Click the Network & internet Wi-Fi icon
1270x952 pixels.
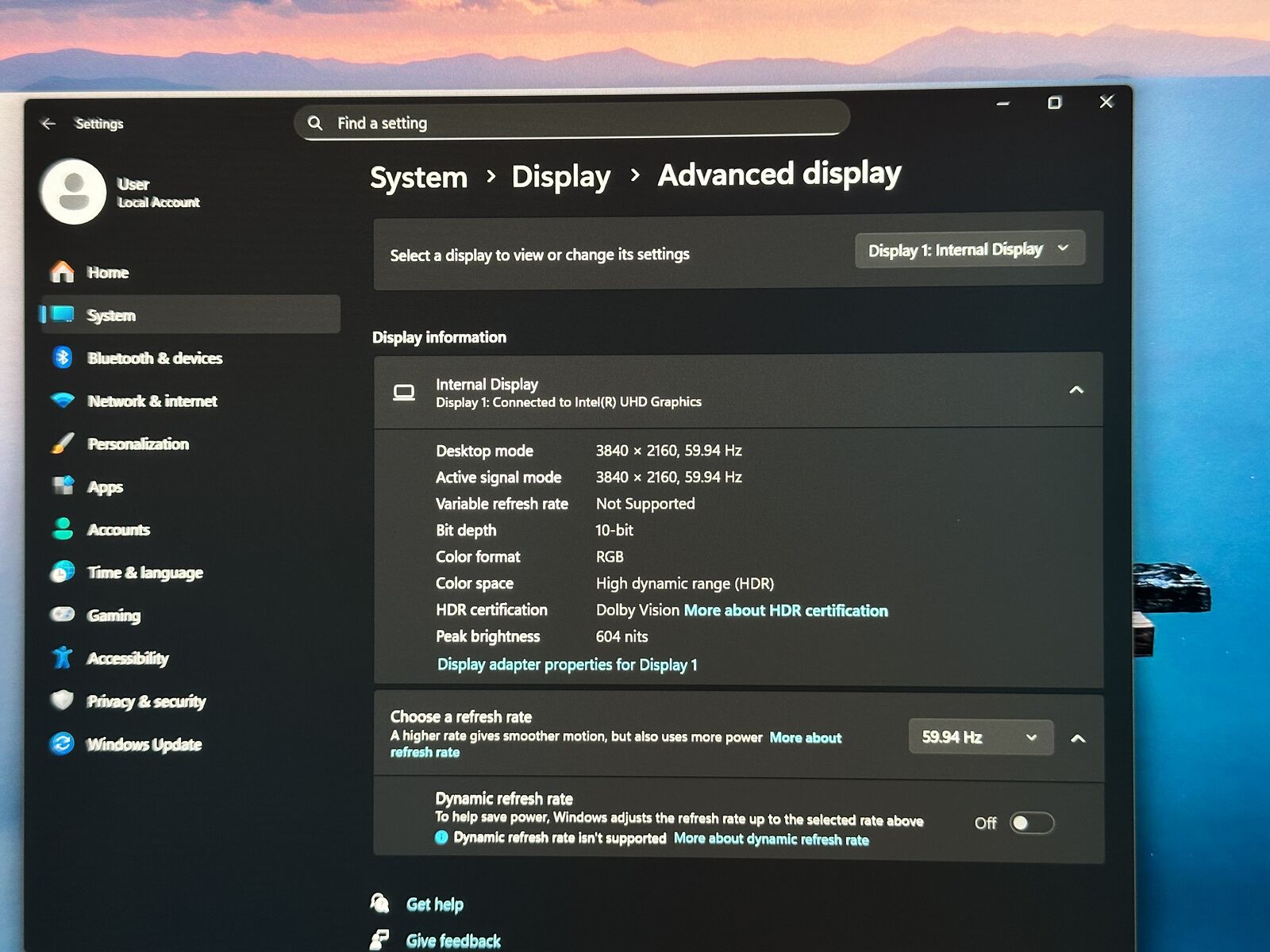[x=62, y=401]
